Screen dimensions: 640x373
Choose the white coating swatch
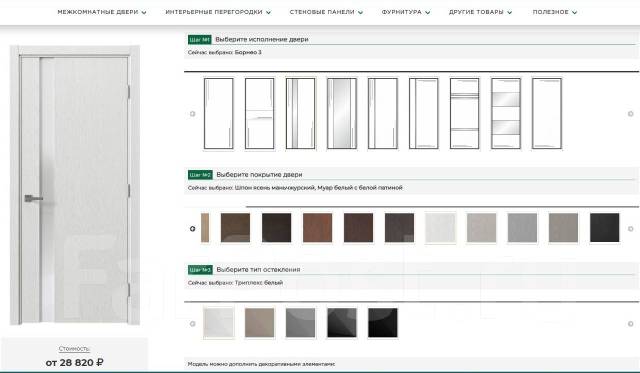point(440,228)
